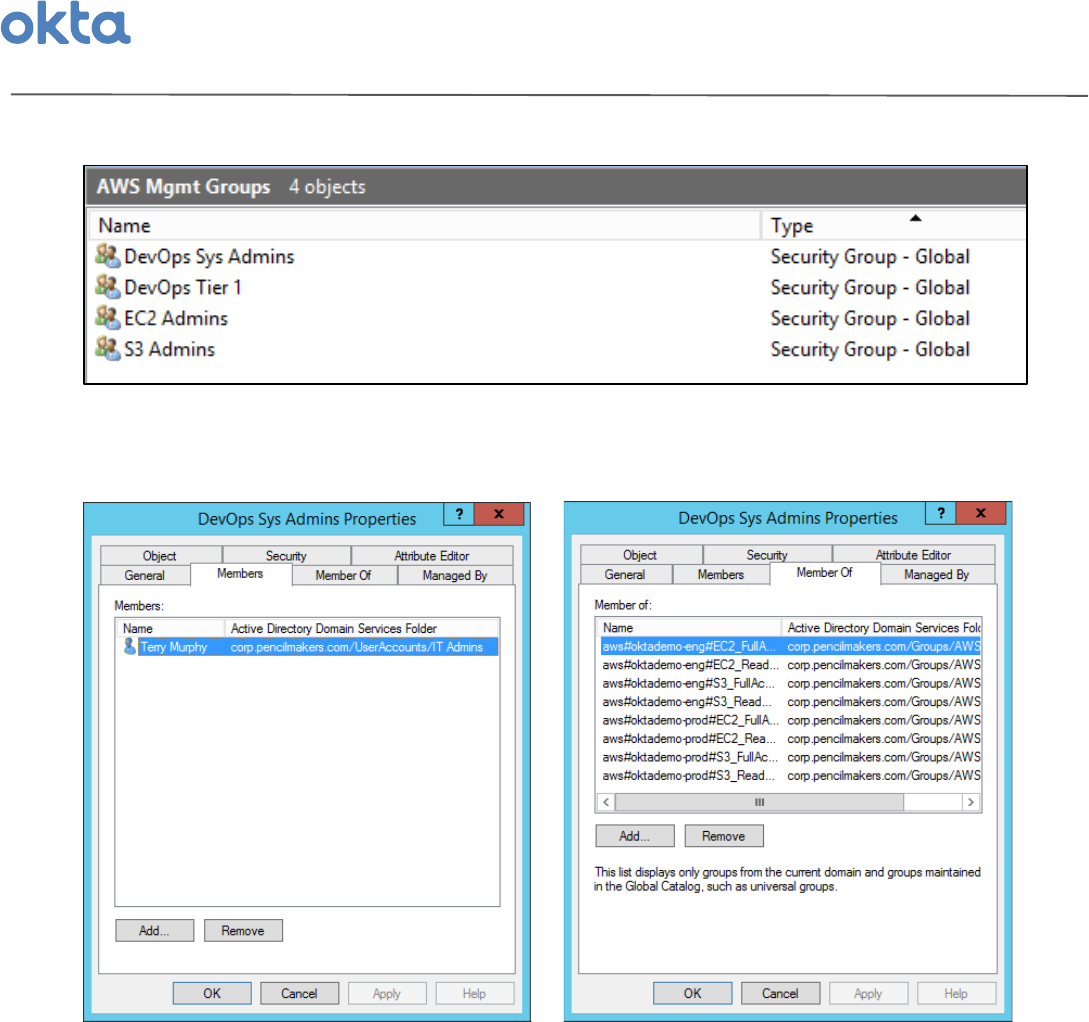The height and width of the screenshot is (1022, 1089).
Task: Click the Name column header in AWS Mgmt Groups
Action: tap(425, 226)
